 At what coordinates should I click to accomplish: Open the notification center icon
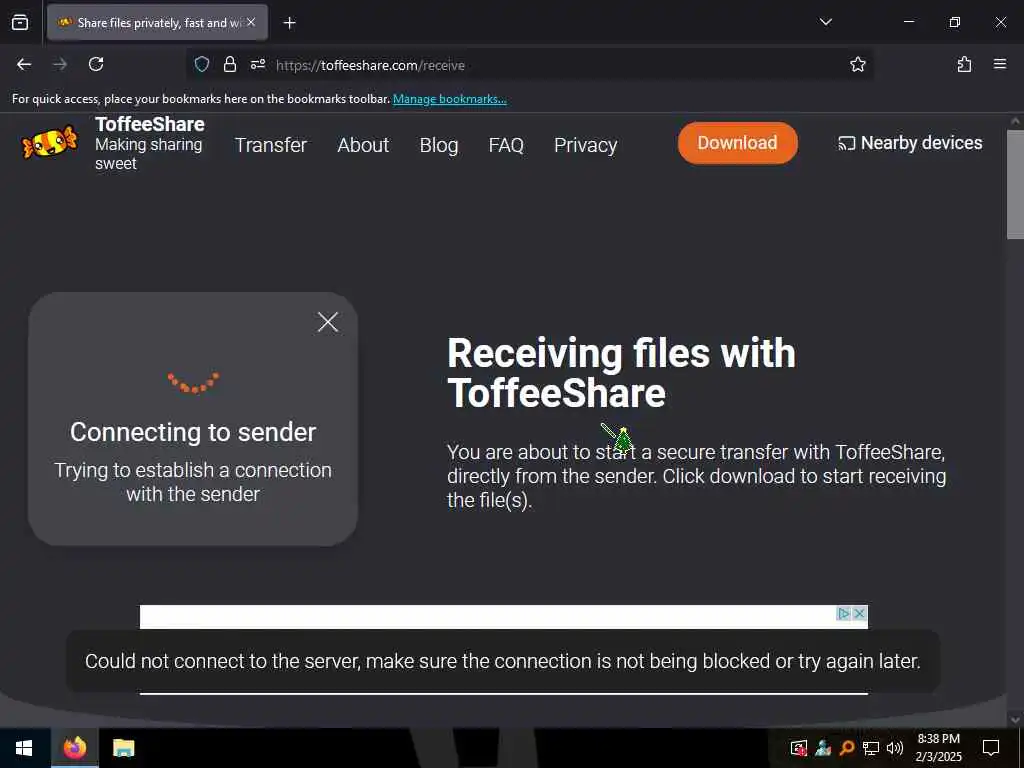(991, 748)
